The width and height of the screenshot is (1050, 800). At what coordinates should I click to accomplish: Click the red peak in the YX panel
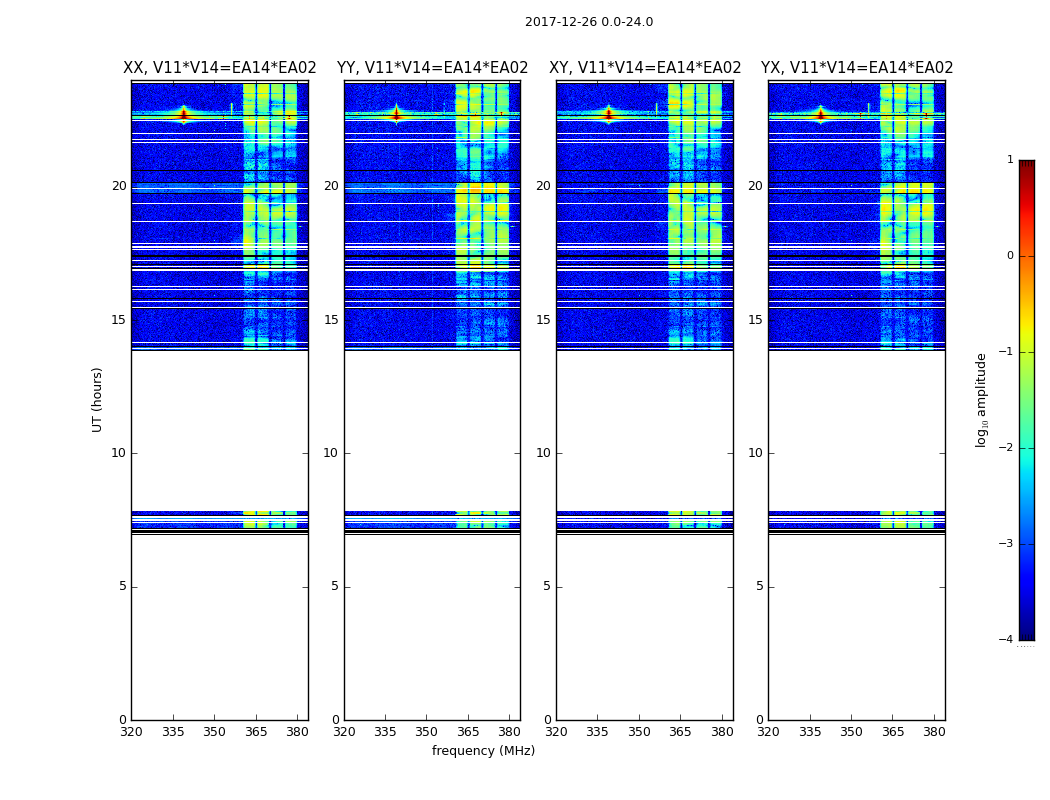[x=820, y=115]
